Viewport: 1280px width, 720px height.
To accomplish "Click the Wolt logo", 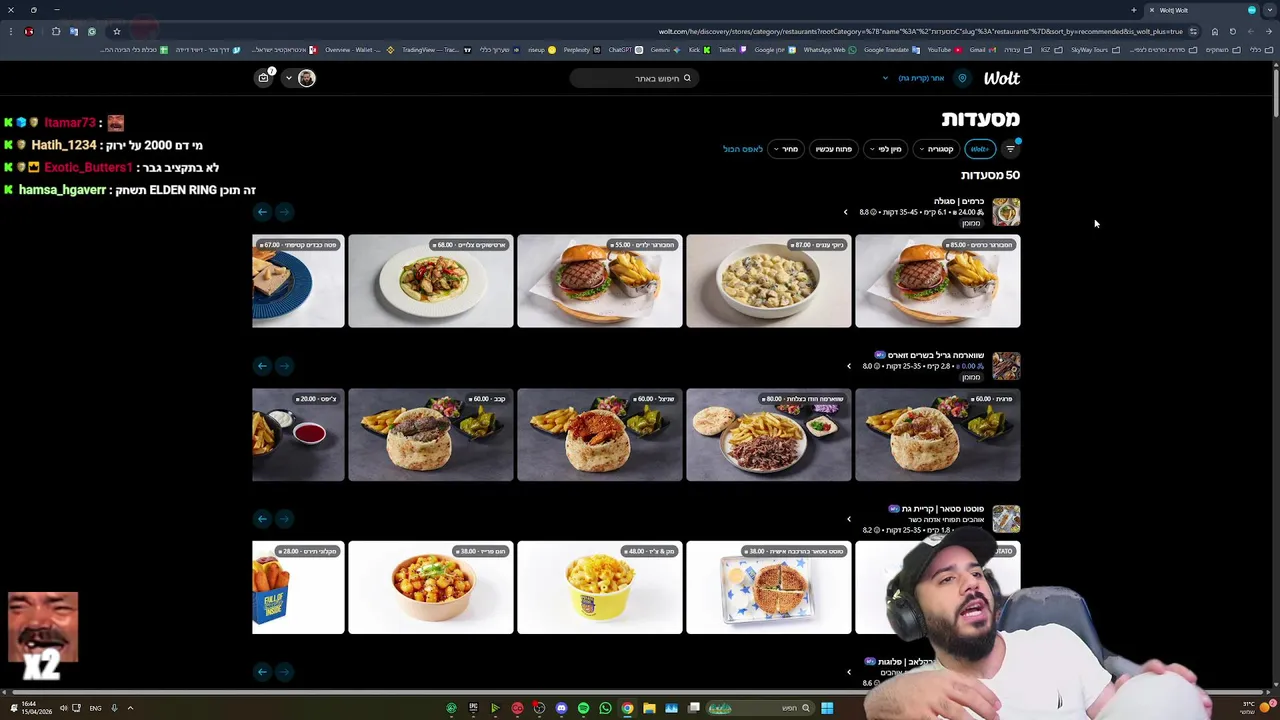I will [x=1001, y=78].
